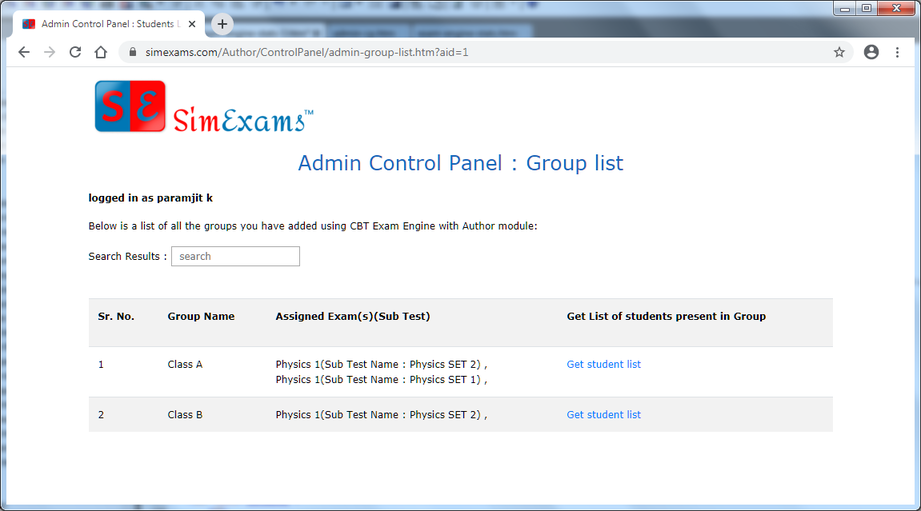
Task: Reload the current page
Action: 75,52
